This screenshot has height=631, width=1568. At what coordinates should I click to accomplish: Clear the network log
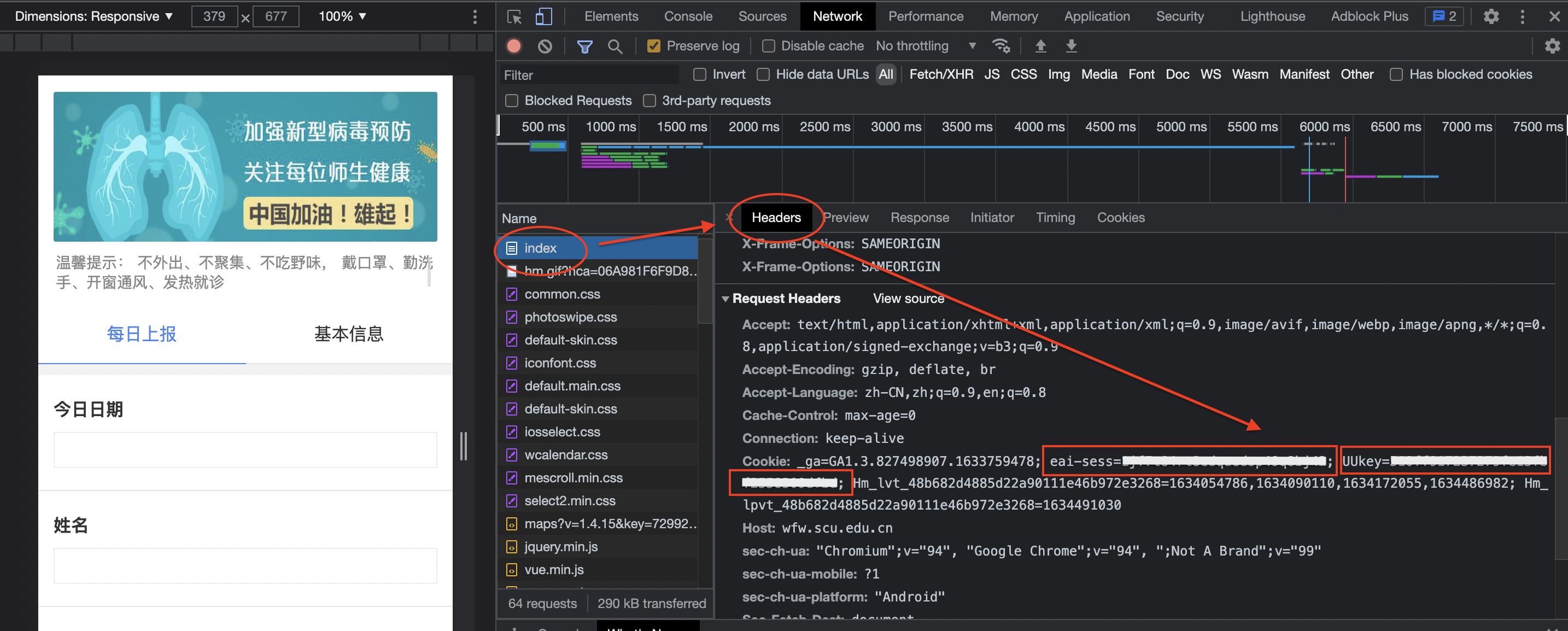[545, 46]
